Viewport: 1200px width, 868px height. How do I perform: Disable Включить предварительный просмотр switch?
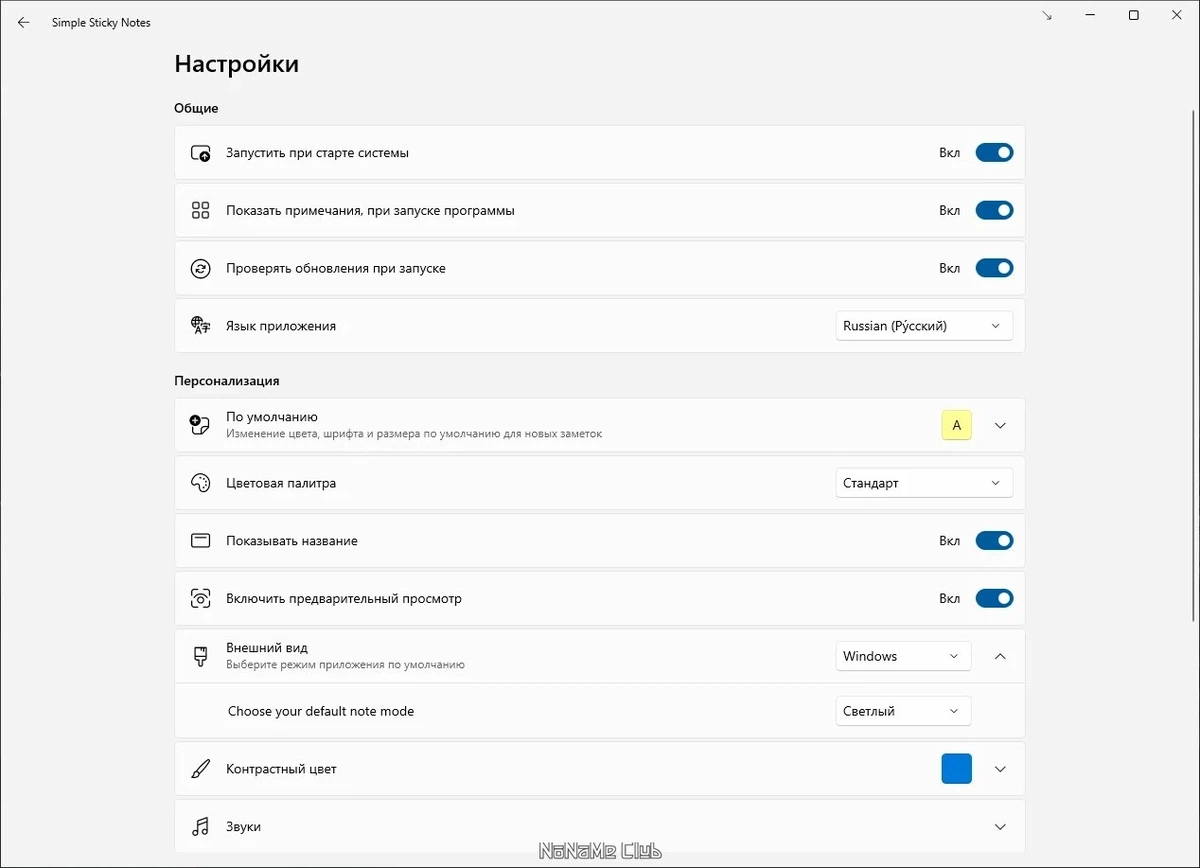point(994,599)
